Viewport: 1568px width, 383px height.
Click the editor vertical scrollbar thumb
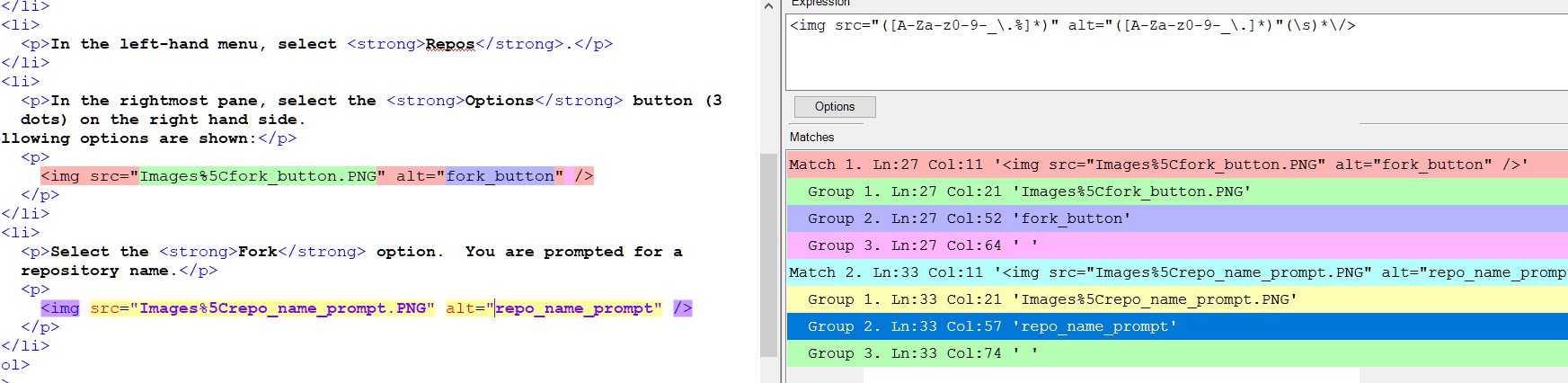click(768, 254)
